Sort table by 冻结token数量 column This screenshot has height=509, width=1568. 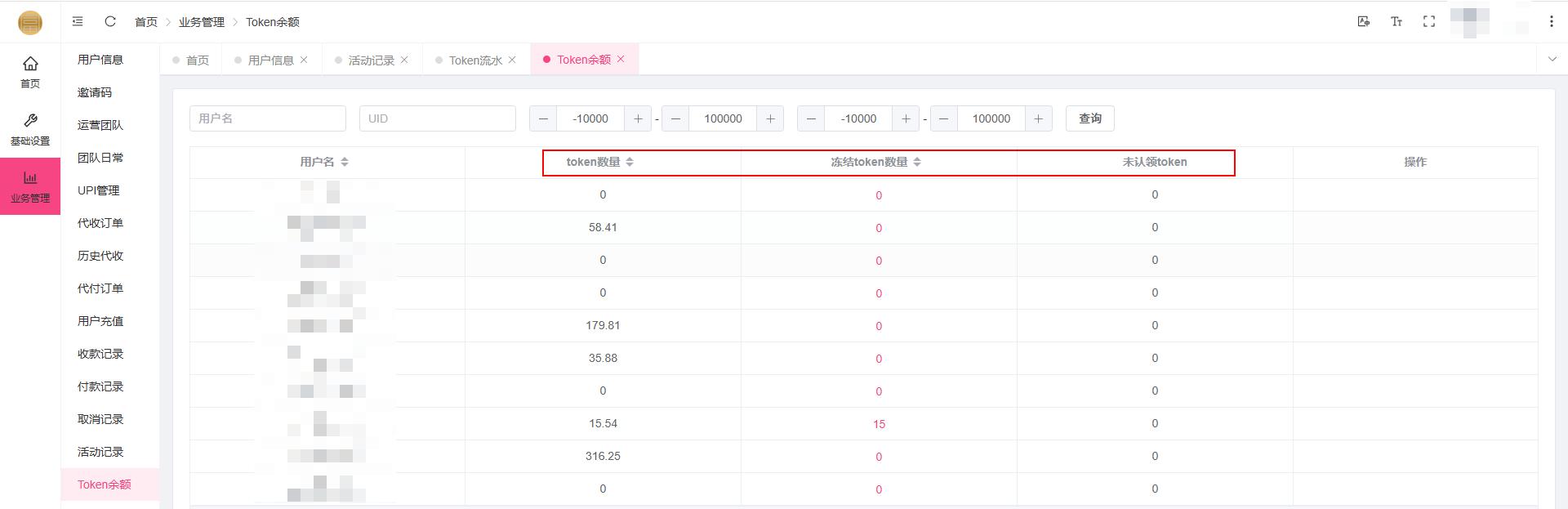point(917,162)
